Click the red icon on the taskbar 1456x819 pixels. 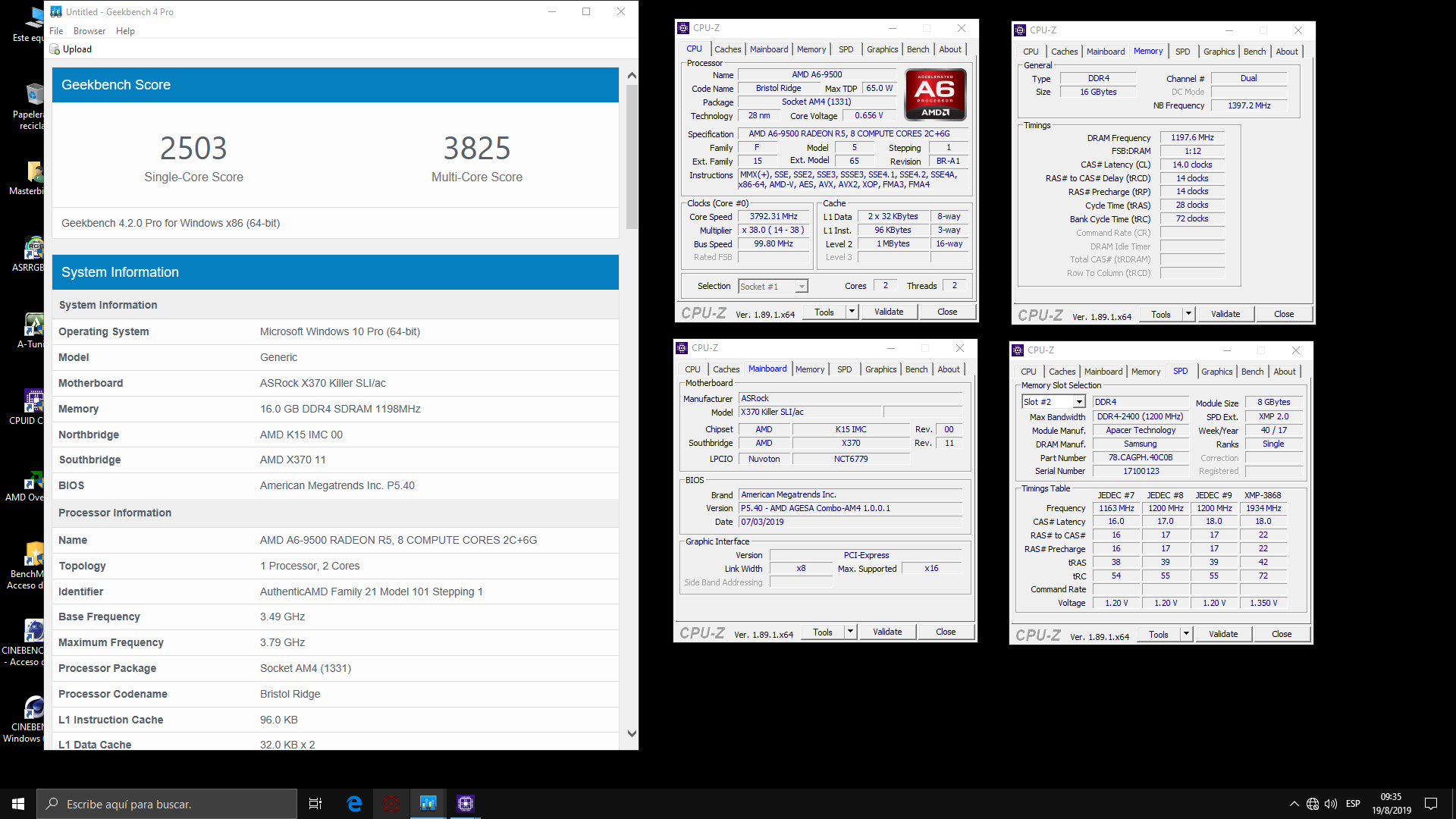tap(391, 804)
